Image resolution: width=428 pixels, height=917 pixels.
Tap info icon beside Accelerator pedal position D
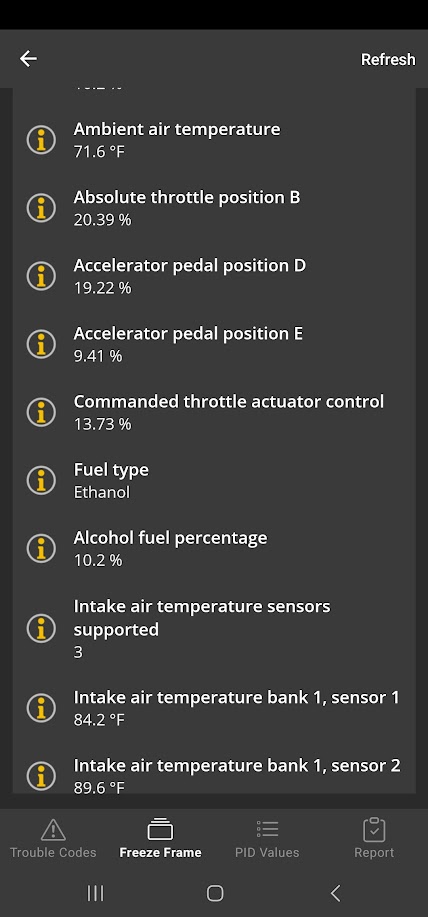point(42,276)
